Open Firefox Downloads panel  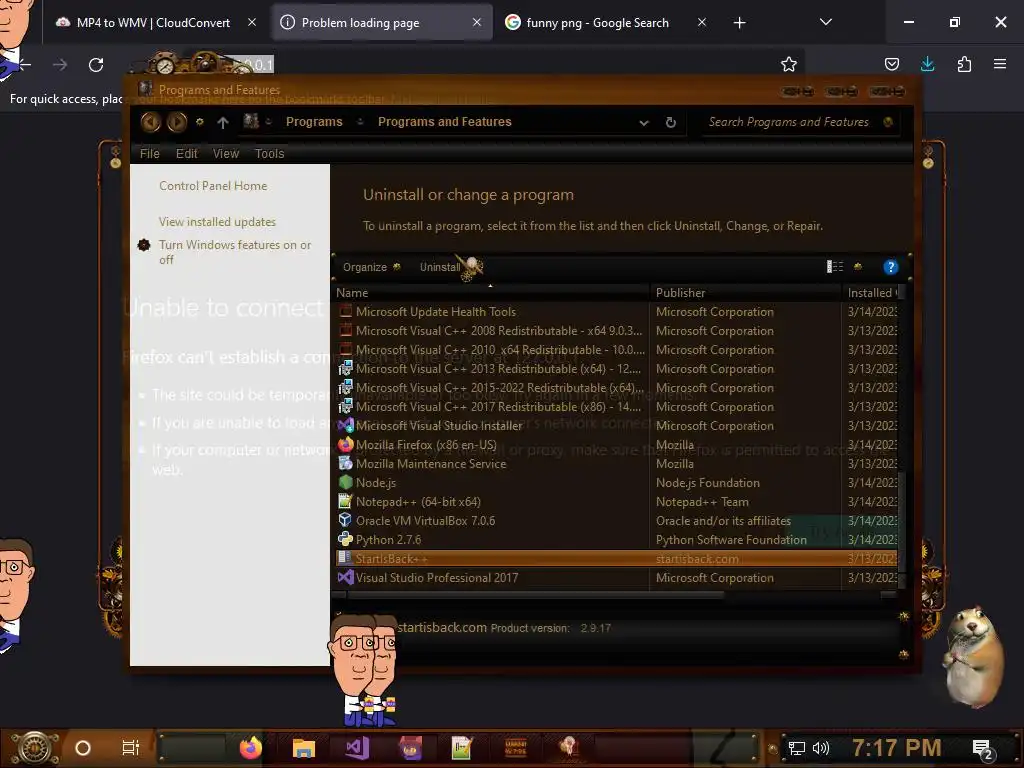point(927,64)
